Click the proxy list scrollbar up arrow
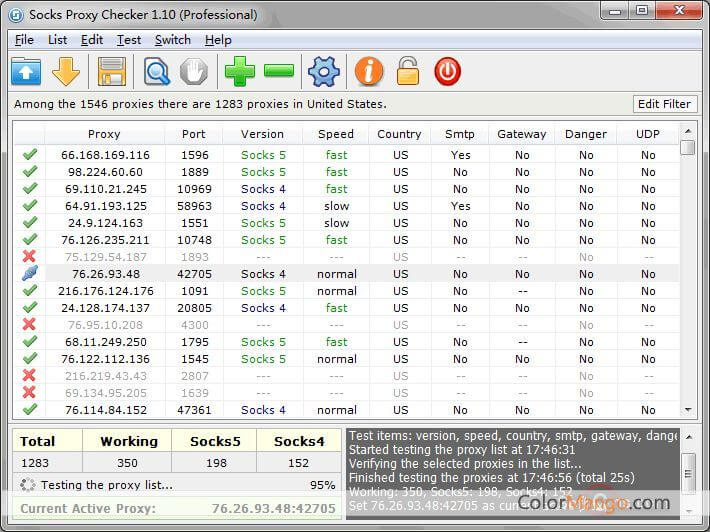Image resolution: width=710 pixels, height=532 pixels. click(687, 132)
